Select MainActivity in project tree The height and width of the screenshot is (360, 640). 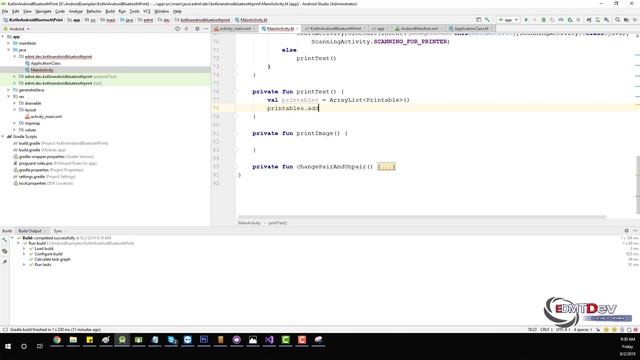click(x=42, y=70)
